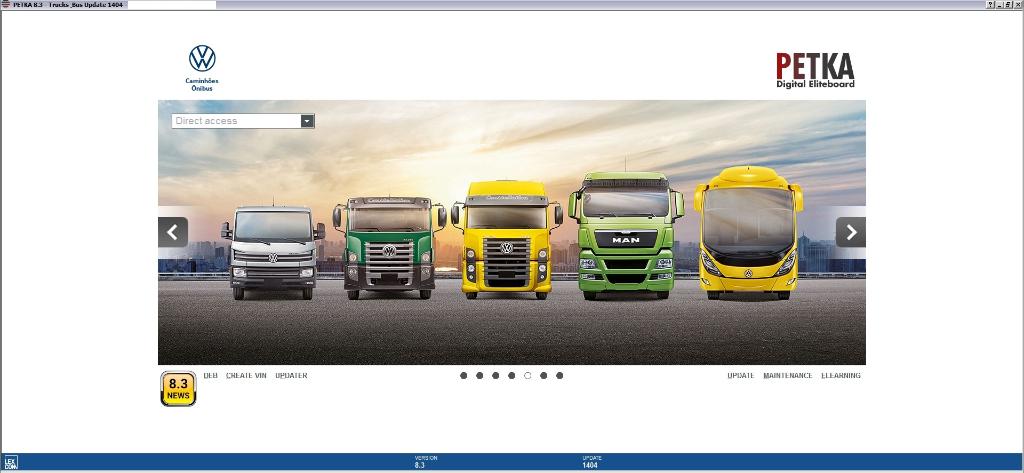Open the eLearning link
The width and height of the screenshot is (1024, 473).
point(841,376)
